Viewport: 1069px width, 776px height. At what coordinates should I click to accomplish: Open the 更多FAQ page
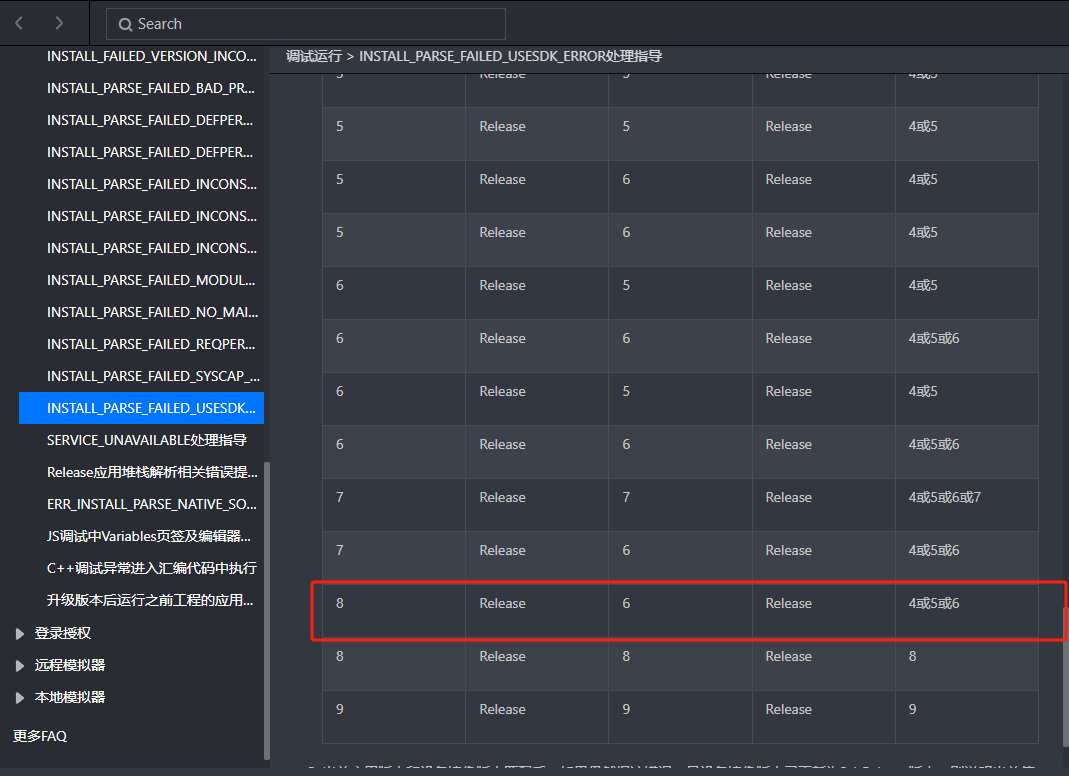tap(39, 735)
